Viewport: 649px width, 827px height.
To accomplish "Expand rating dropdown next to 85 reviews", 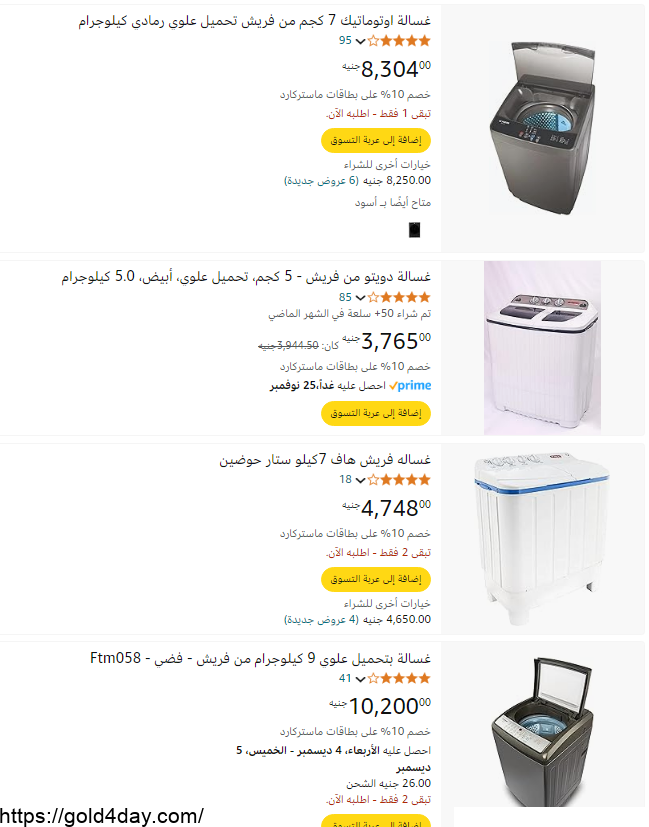I will coord(360,298).
